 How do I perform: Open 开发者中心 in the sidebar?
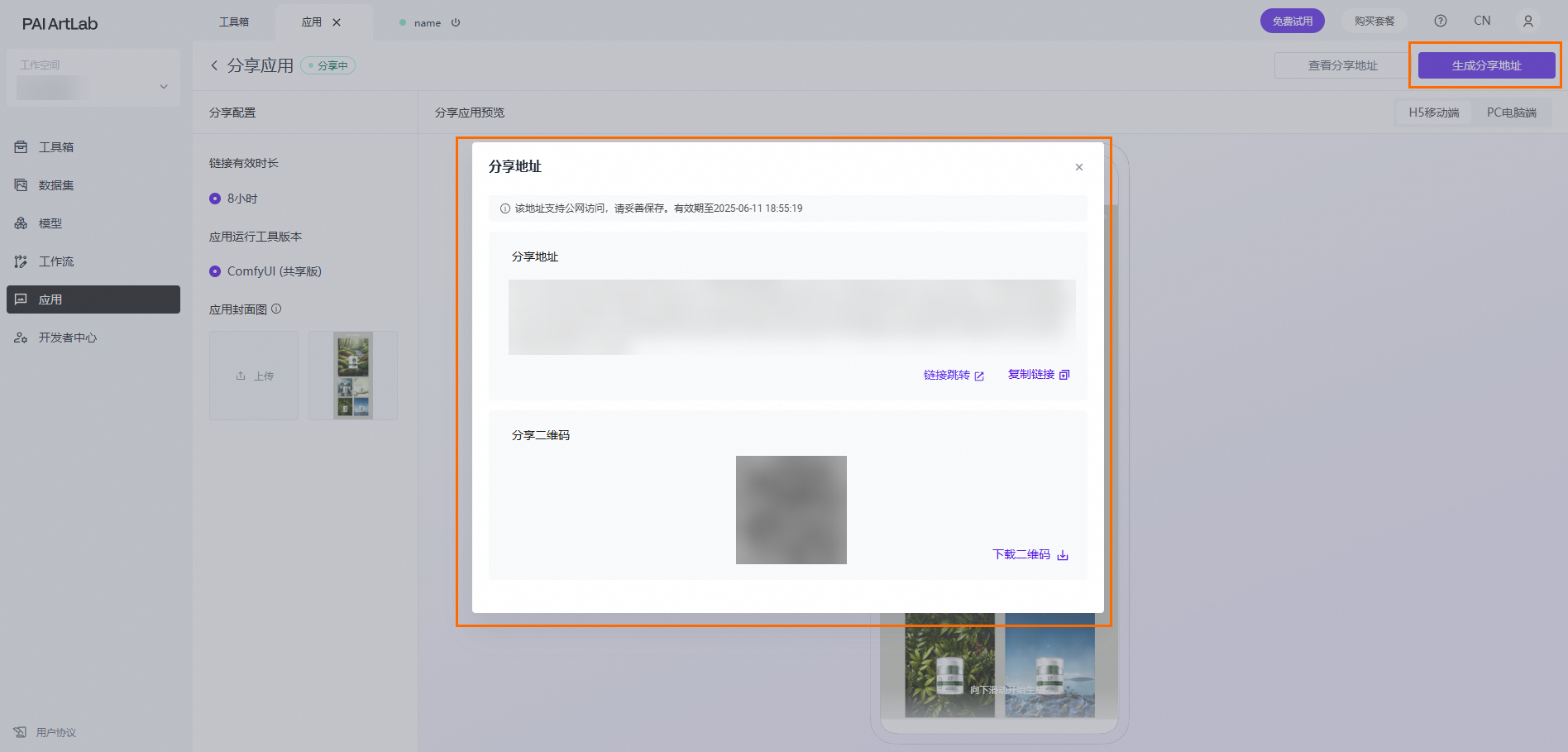93,338
